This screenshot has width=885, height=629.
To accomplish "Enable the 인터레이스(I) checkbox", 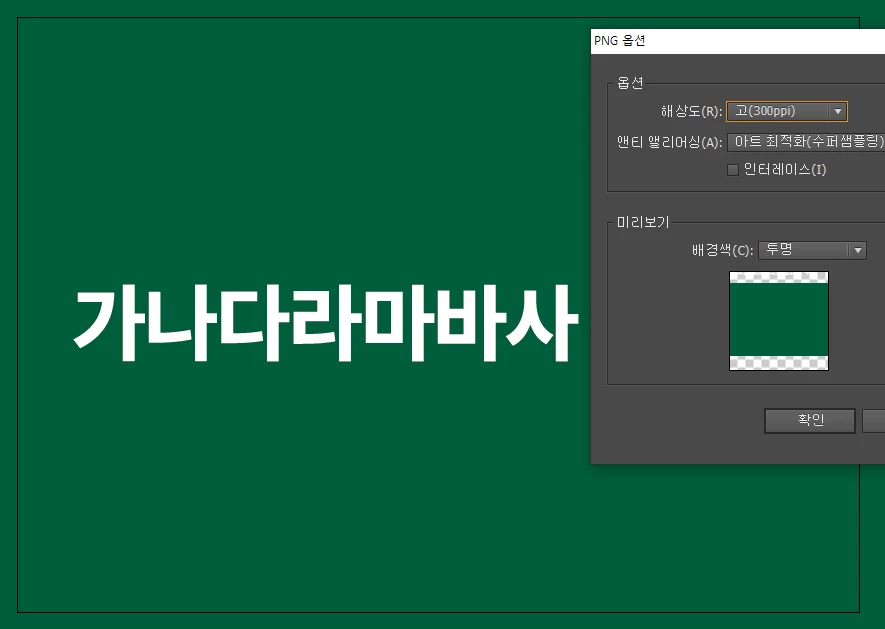I will [733, 170].
